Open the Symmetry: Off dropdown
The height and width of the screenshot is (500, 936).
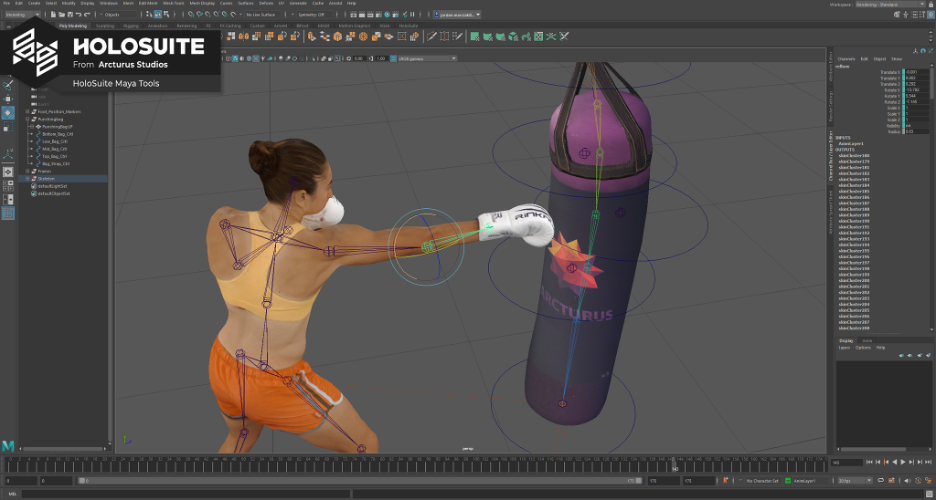tap(315, 14)
